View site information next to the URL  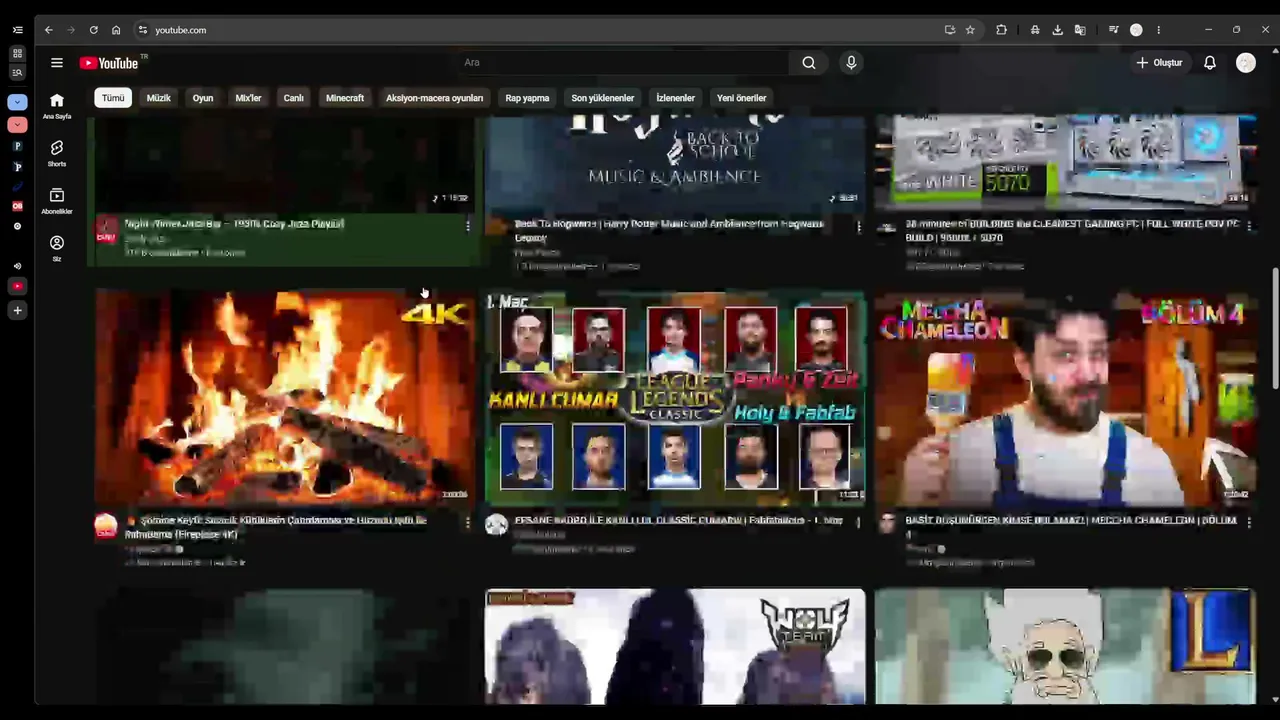click(x=143, y=30)
